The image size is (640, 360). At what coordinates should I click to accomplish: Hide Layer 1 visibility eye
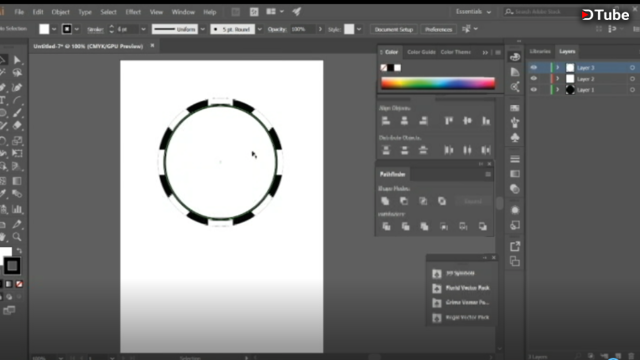click(533, 89)
